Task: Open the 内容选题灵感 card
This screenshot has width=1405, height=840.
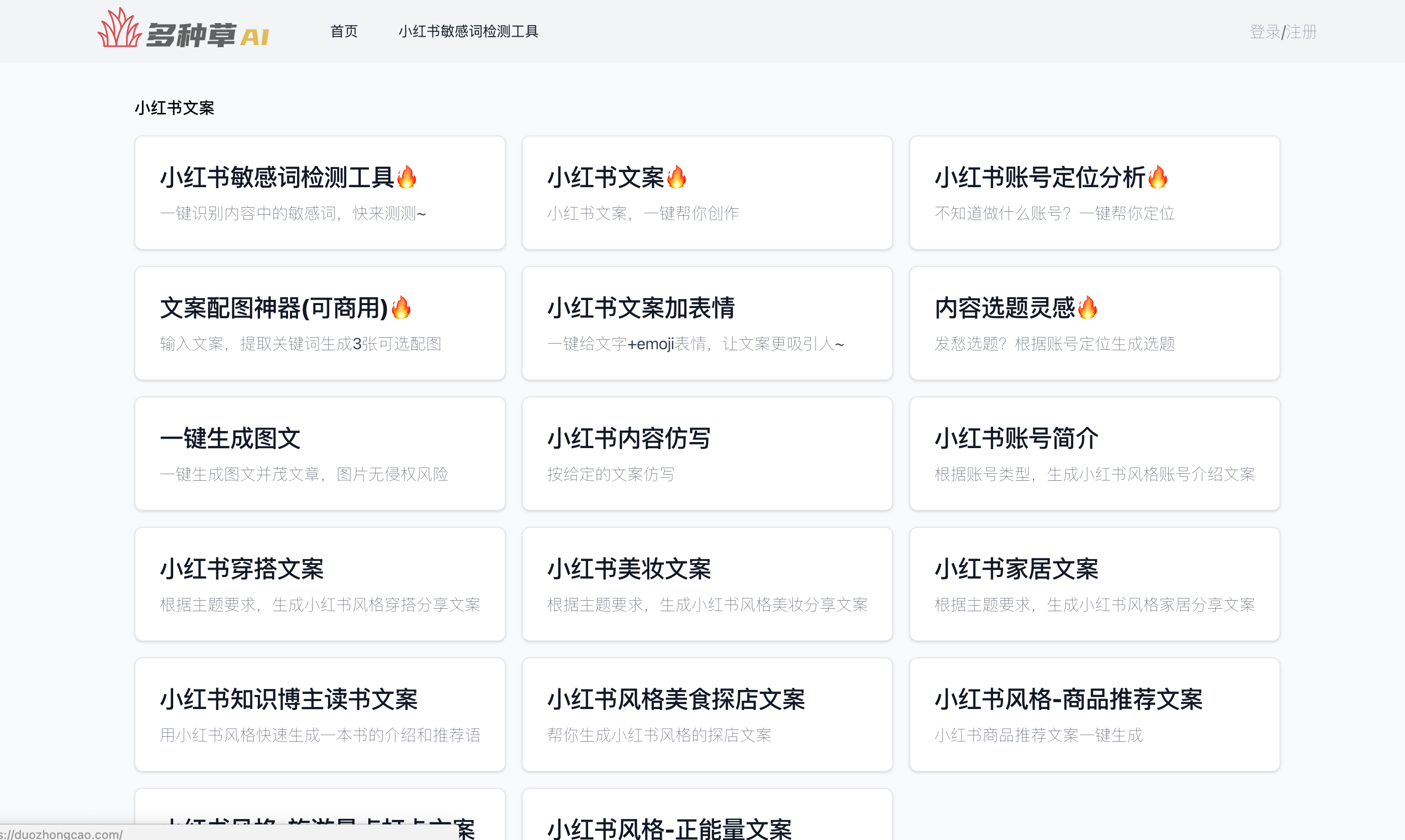Action: (1094, 323)
